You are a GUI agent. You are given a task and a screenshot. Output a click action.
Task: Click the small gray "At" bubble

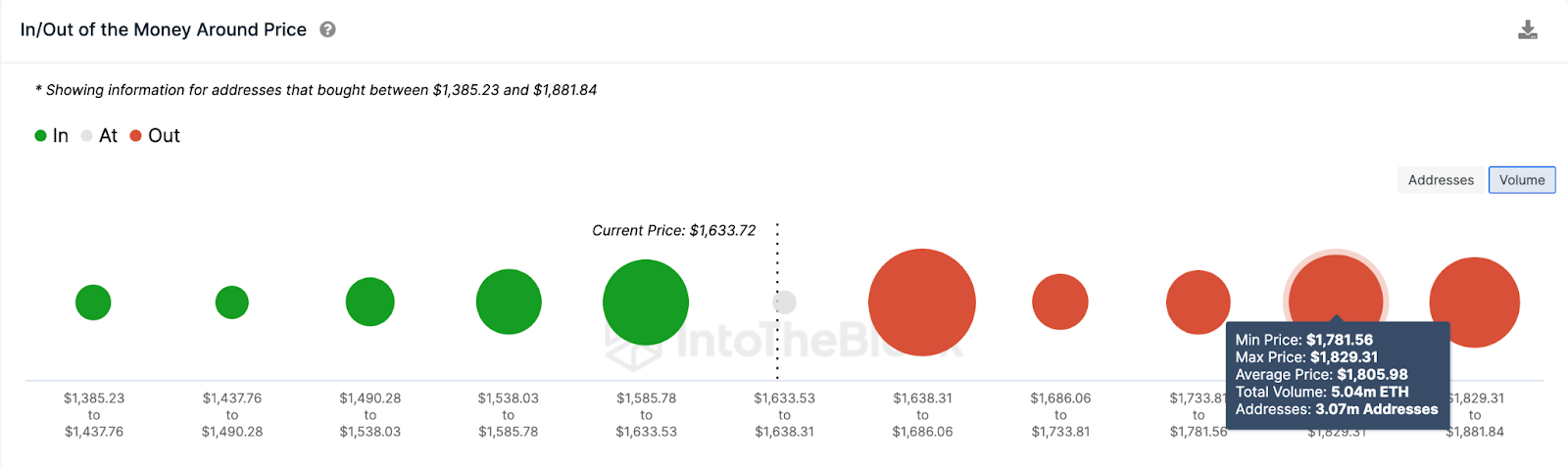(x=785, y=303)
